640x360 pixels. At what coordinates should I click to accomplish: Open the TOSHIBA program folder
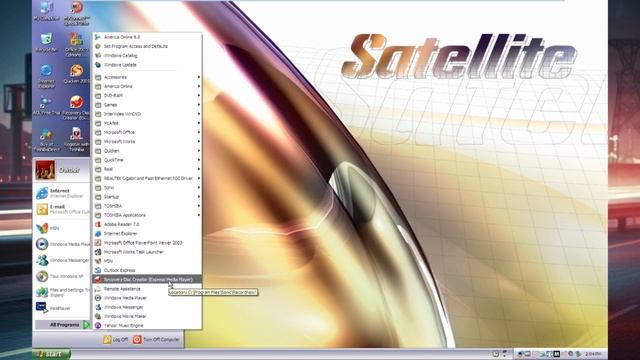pyautogui.click(x=147, y=206)
